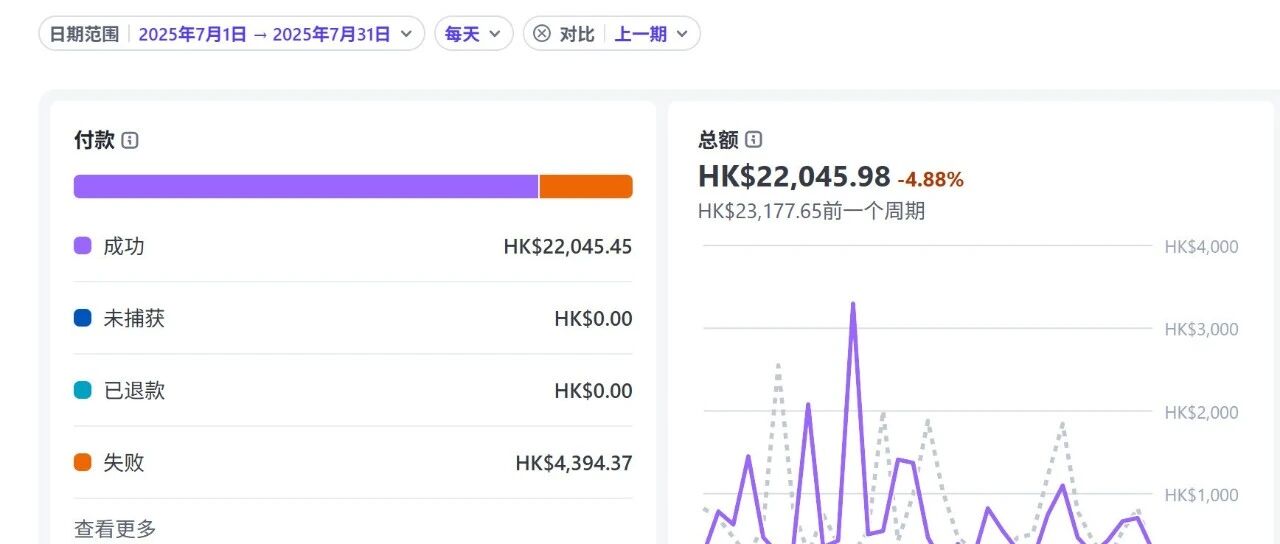This screenshot has height=544, width=1280.
Task: Click the purple 成功 legend swatch
Action: 83,246
